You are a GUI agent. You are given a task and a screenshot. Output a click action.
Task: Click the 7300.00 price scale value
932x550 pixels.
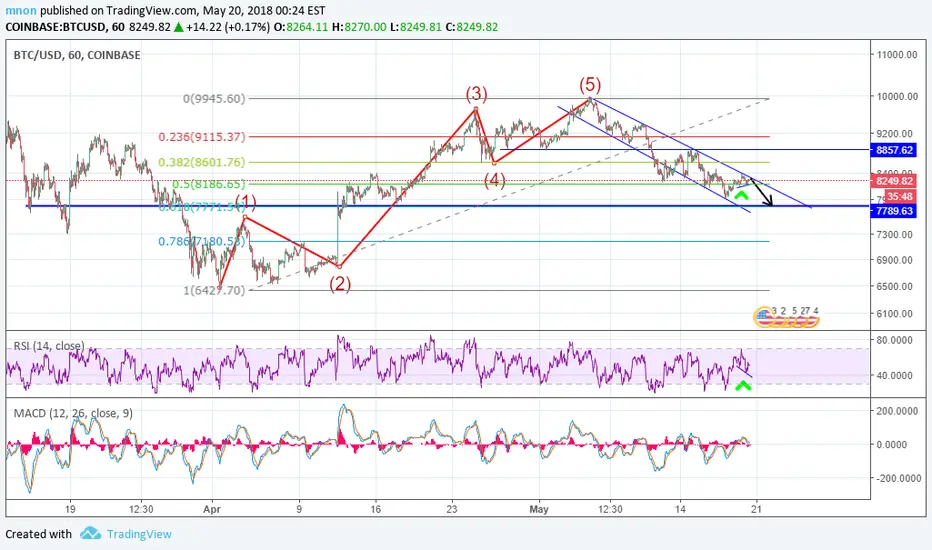895,234
